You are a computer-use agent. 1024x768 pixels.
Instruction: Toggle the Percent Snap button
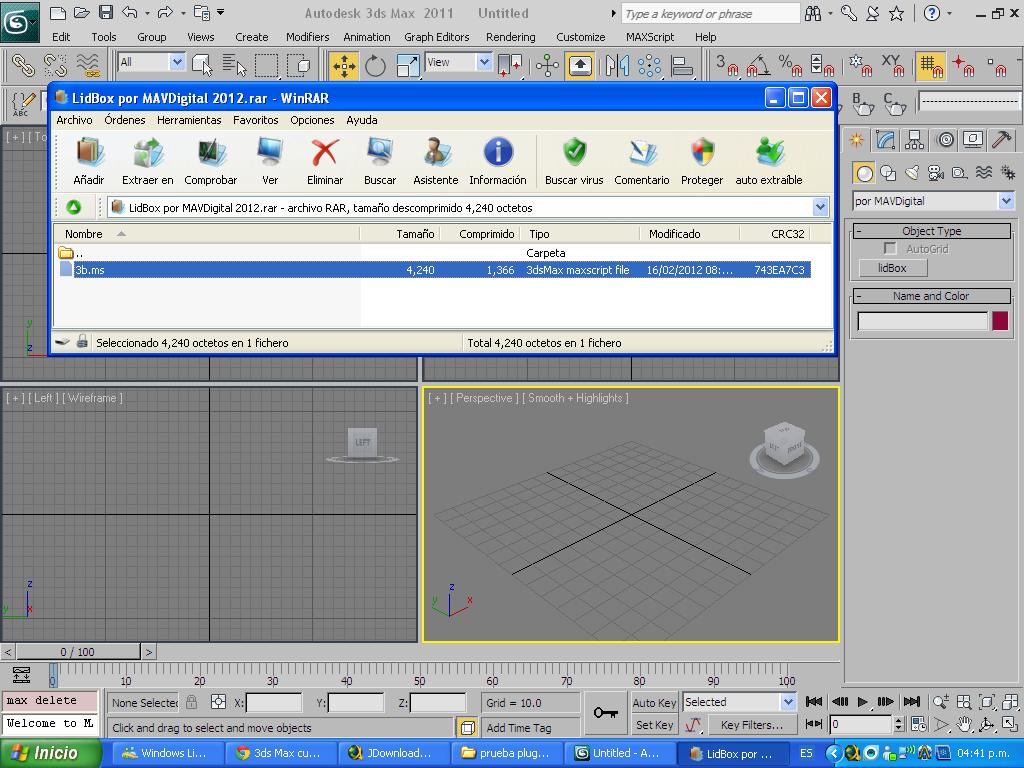pos(790,65)
